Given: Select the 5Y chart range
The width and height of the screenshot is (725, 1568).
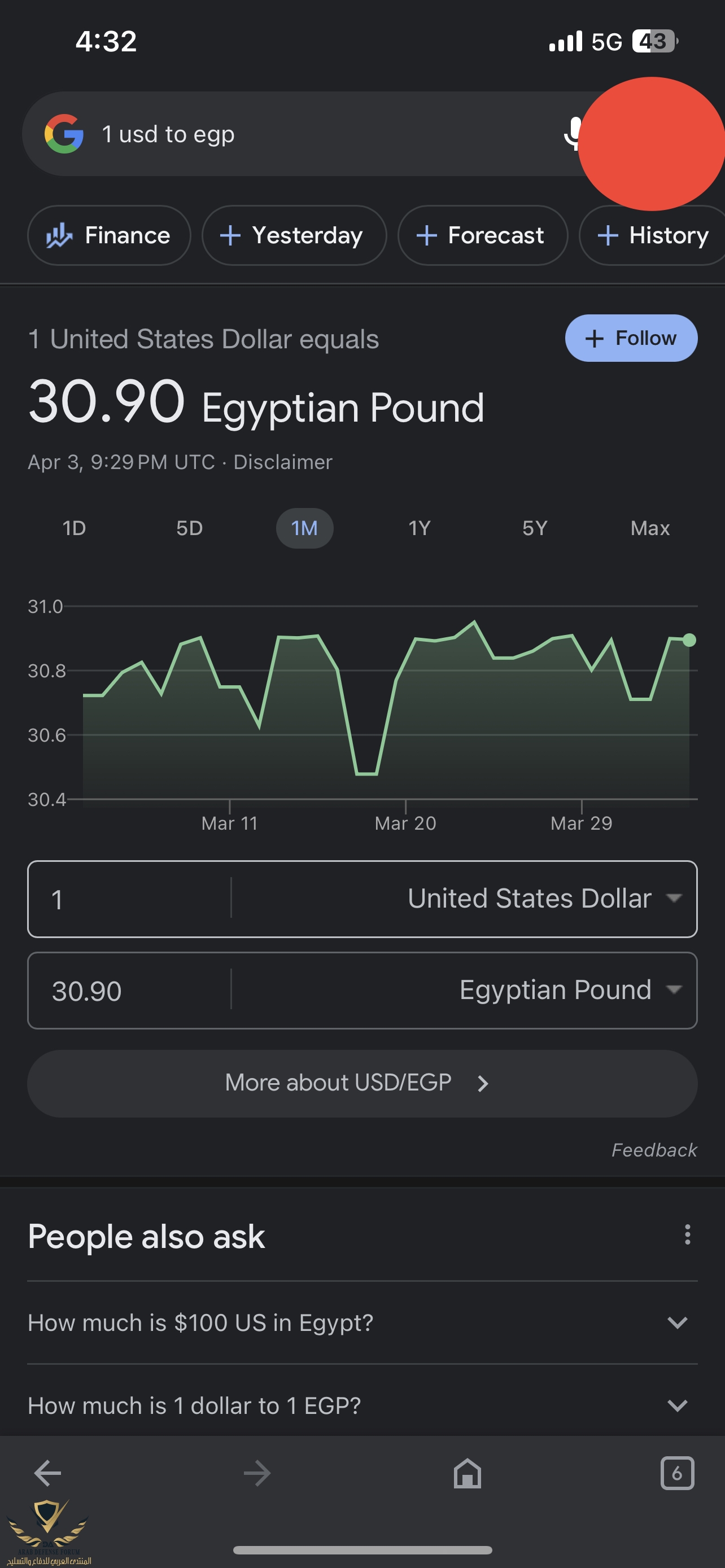Looking at the screenshot, I should [x=535, y=528].
